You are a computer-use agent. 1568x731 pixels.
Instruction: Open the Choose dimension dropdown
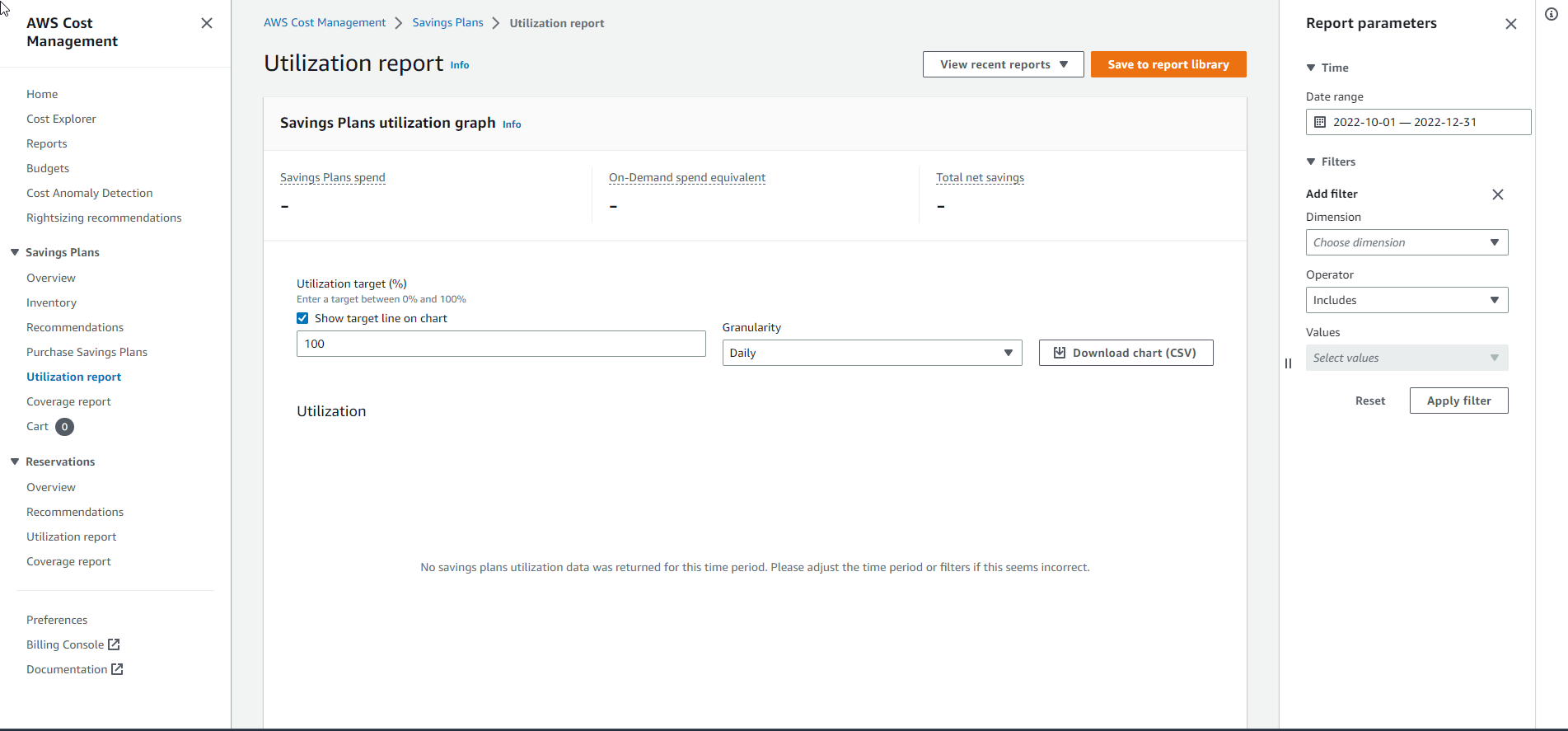point(1407,242)
